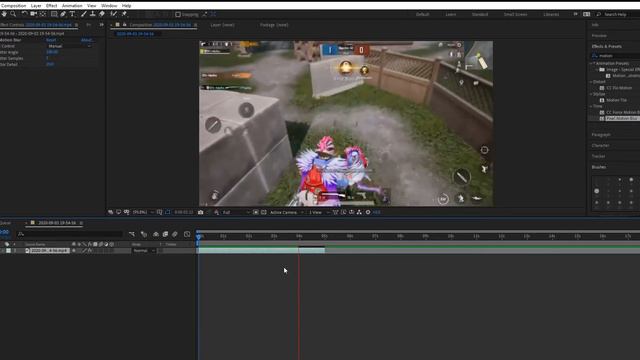The image size is (640, 360).
Task: Select CC Force Motion Blur effect
Action: click(623, 112)
